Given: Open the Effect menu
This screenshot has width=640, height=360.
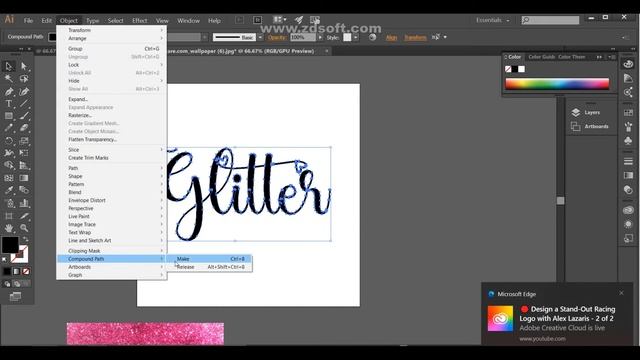Looking at the screenshot, I should pyautogui.click(x=140, y=20).
